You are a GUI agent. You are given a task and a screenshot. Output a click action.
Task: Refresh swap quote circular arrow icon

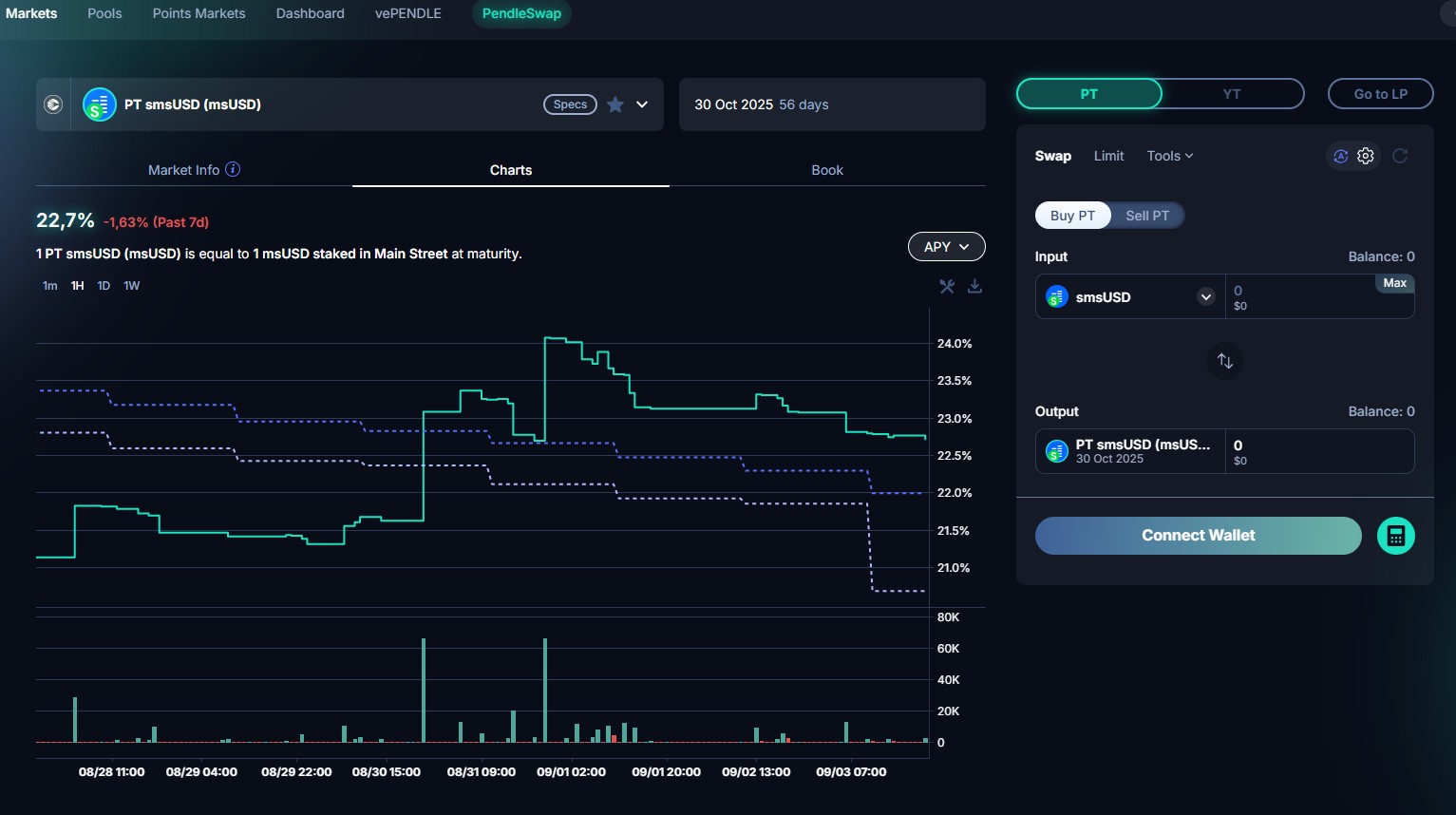(1400, 156)
